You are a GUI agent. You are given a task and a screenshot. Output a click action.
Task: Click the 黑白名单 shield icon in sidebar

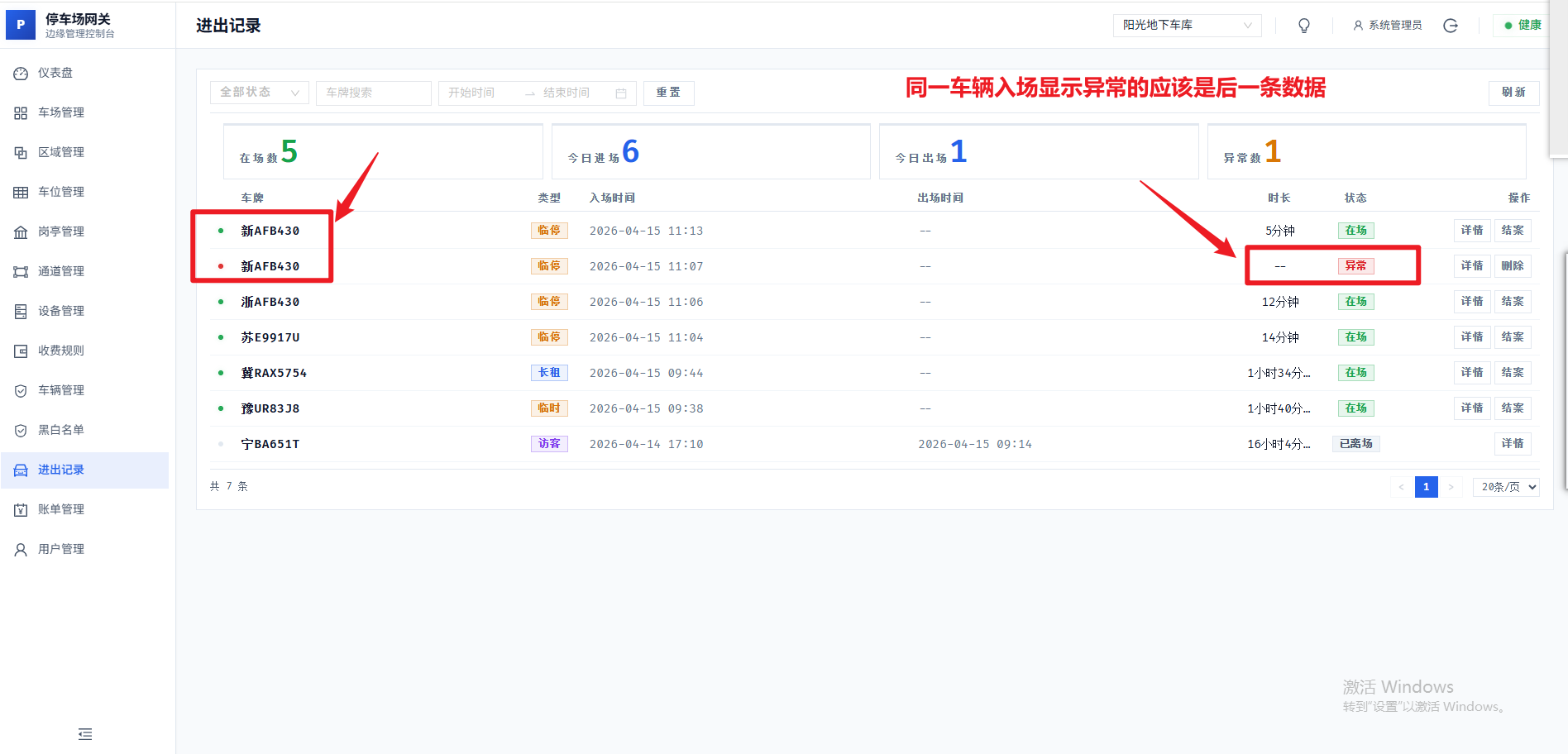[21, 431]
